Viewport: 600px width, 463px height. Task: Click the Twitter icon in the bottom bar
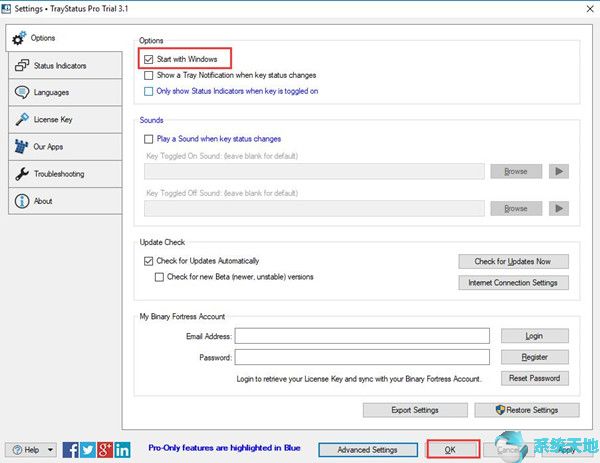coord(88,450)
